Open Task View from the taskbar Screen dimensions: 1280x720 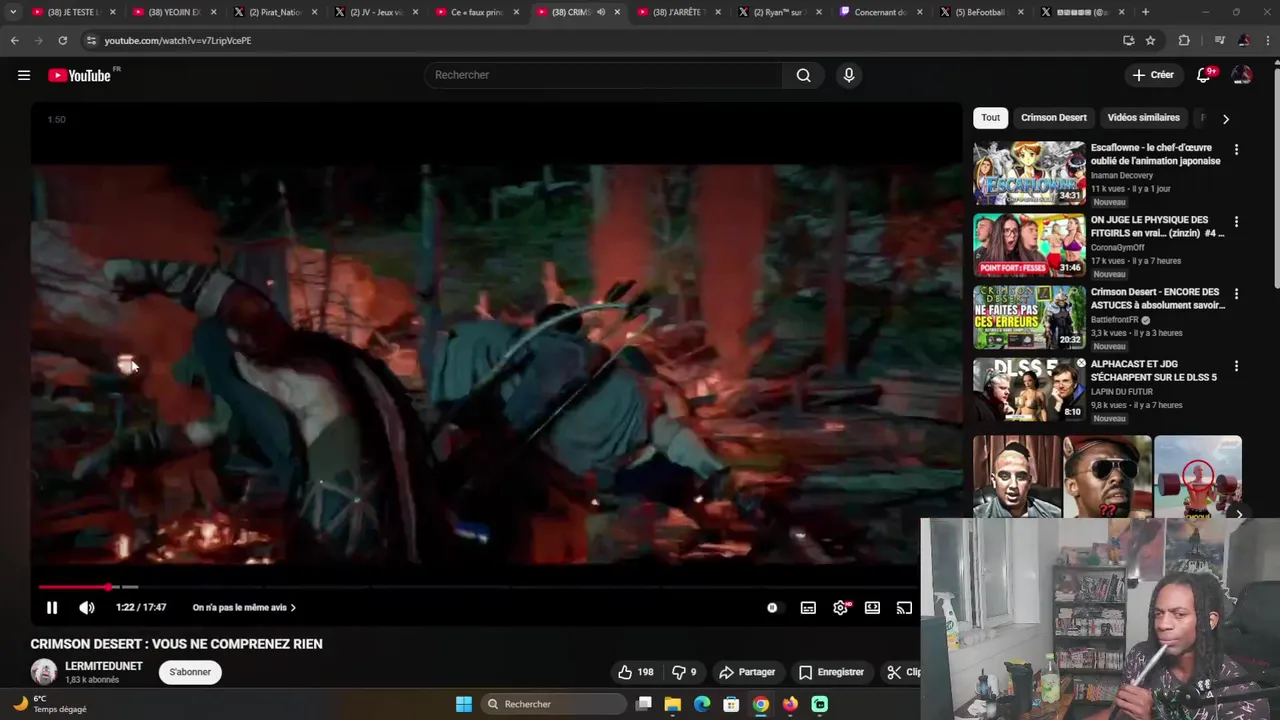click(644, 704)
